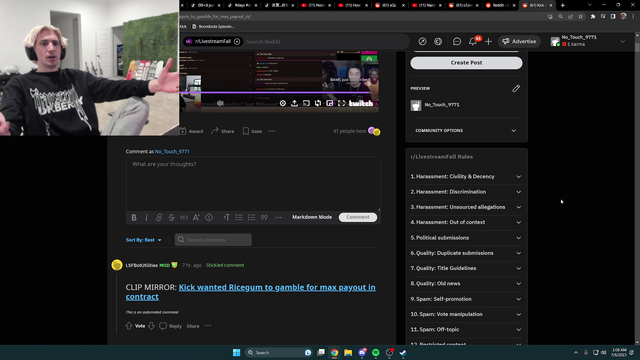
Task: Open Reddit notifications bell
Action: (x=473, y=41)
